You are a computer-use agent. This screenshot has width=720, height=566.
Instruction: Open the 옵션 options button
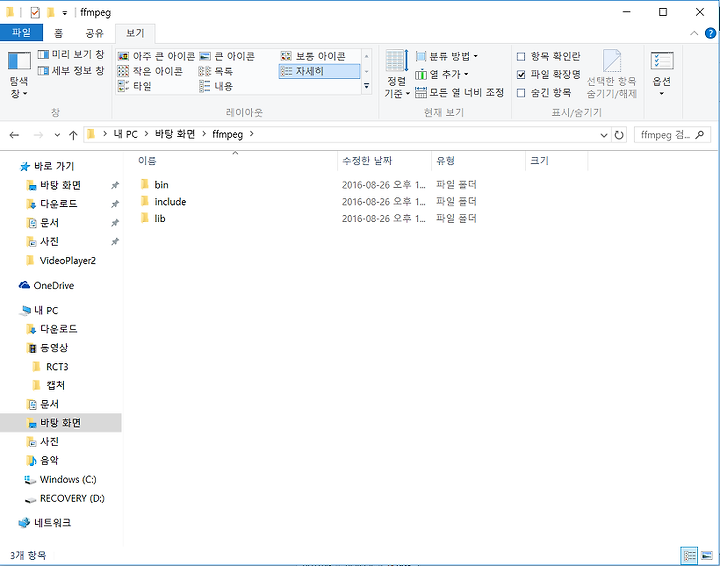click(662, 74)
